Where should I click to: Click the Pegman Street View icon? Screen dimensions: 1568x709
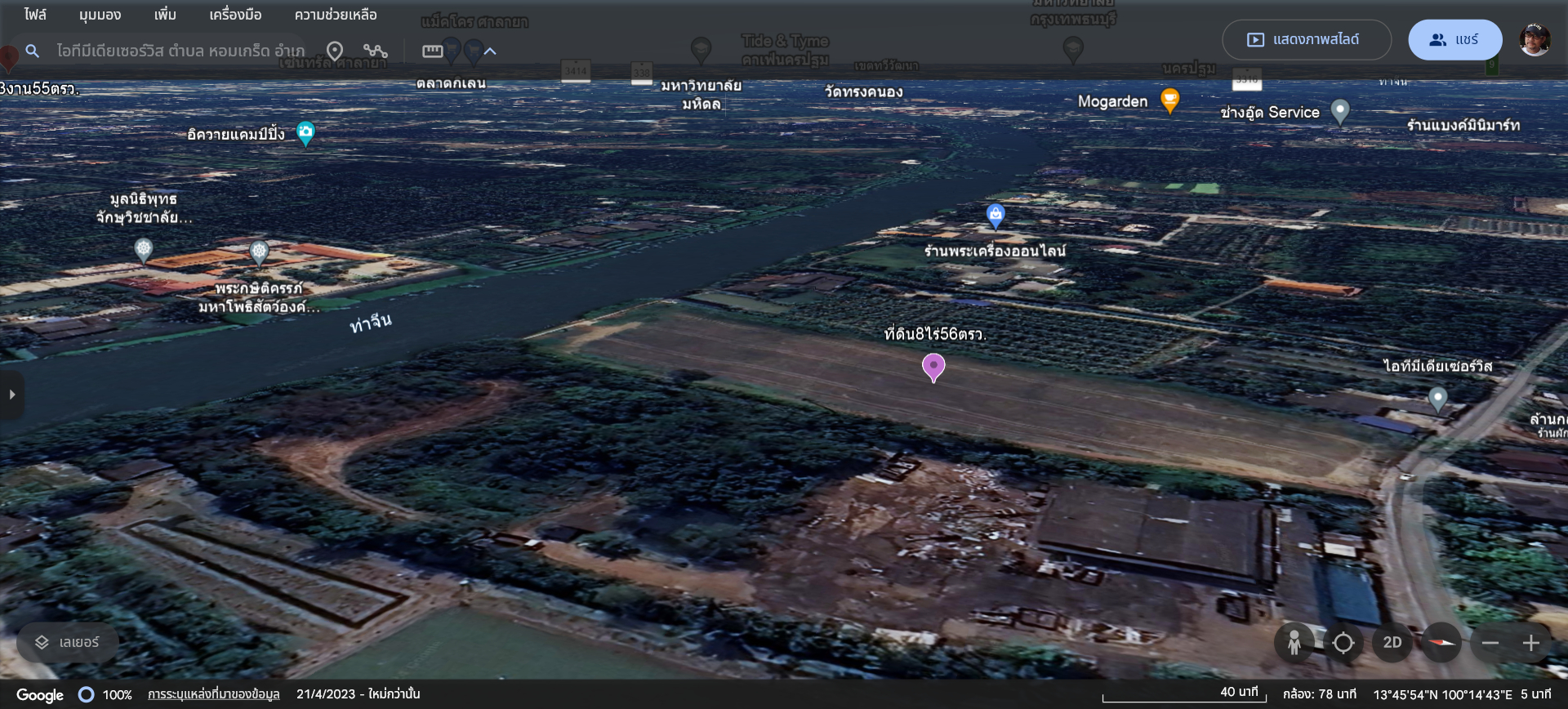pos(1294,643)
